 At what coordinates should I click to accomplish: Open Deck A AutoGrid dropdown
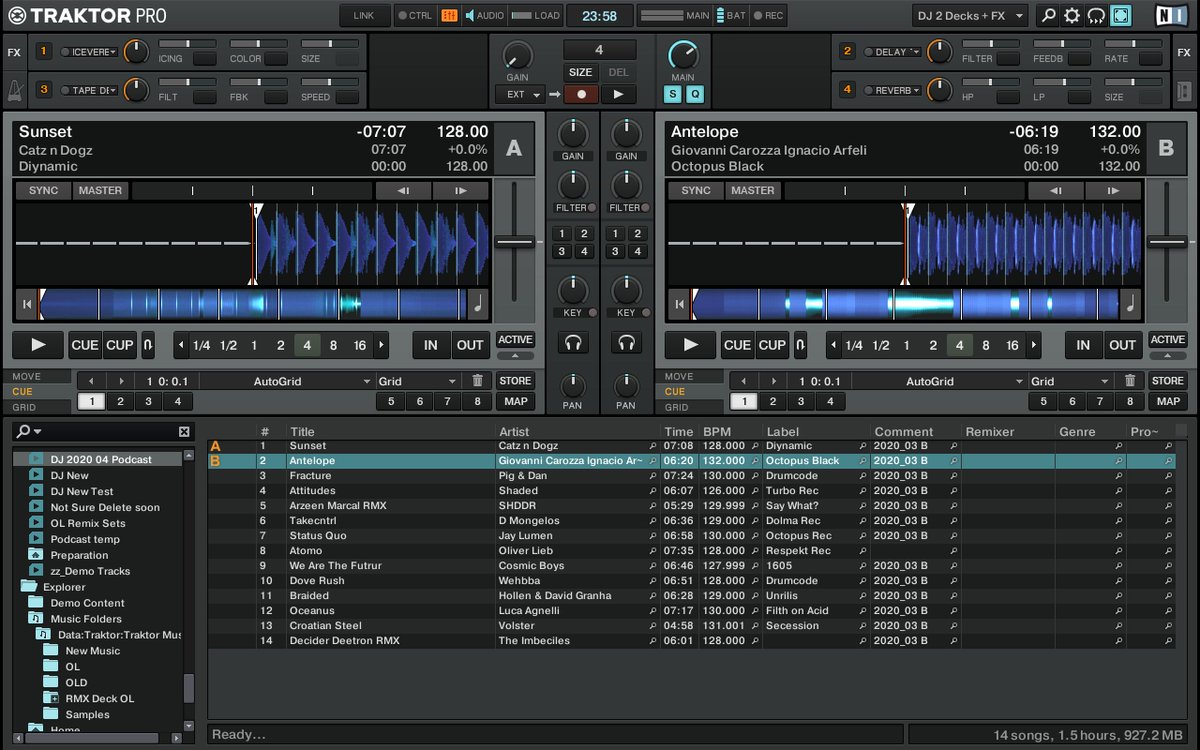click(285, 381)
